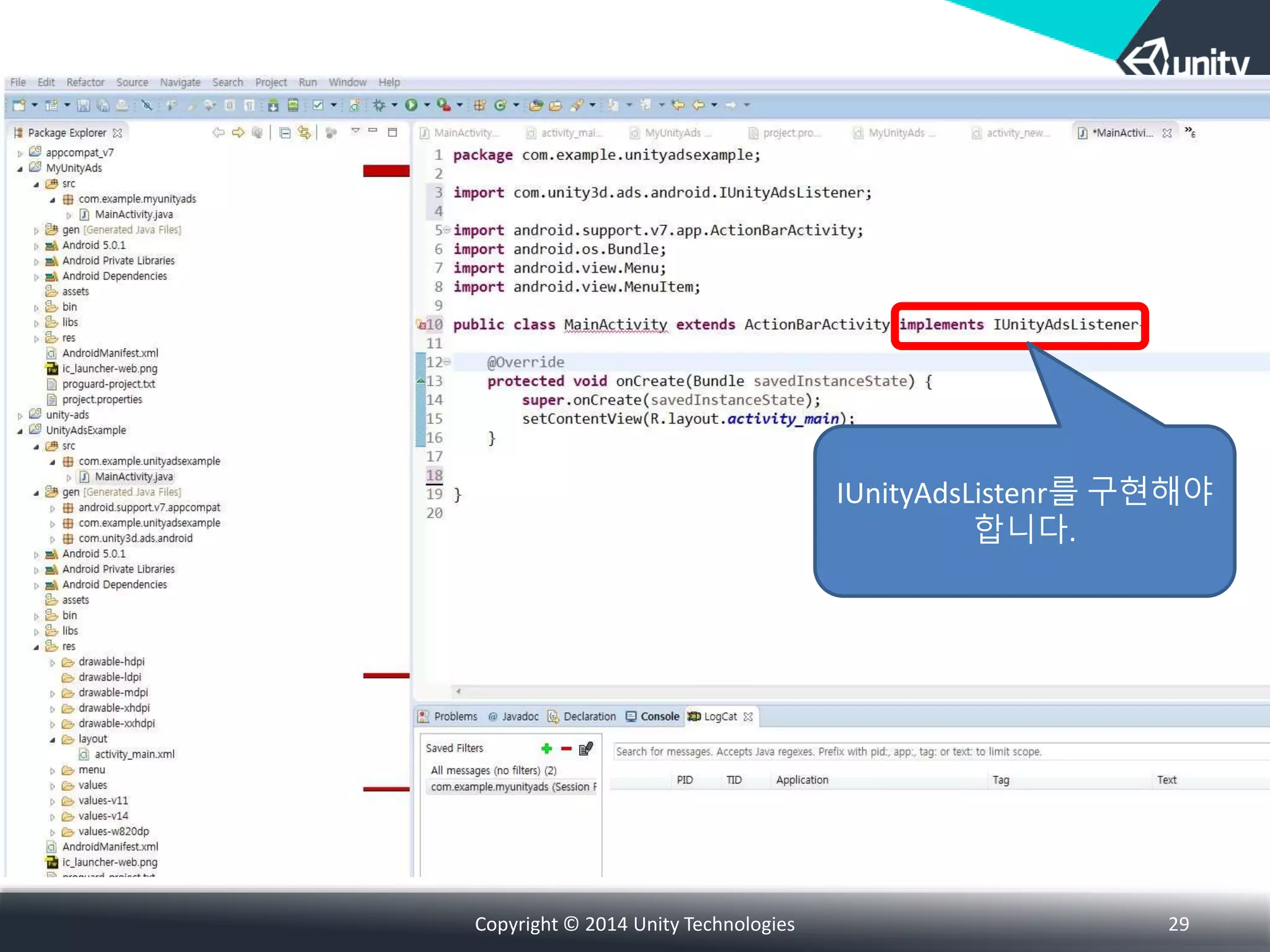1270x952 pixels.
Task: Click Package Explorer's Forward arrow icon
Action: (238, 133)
